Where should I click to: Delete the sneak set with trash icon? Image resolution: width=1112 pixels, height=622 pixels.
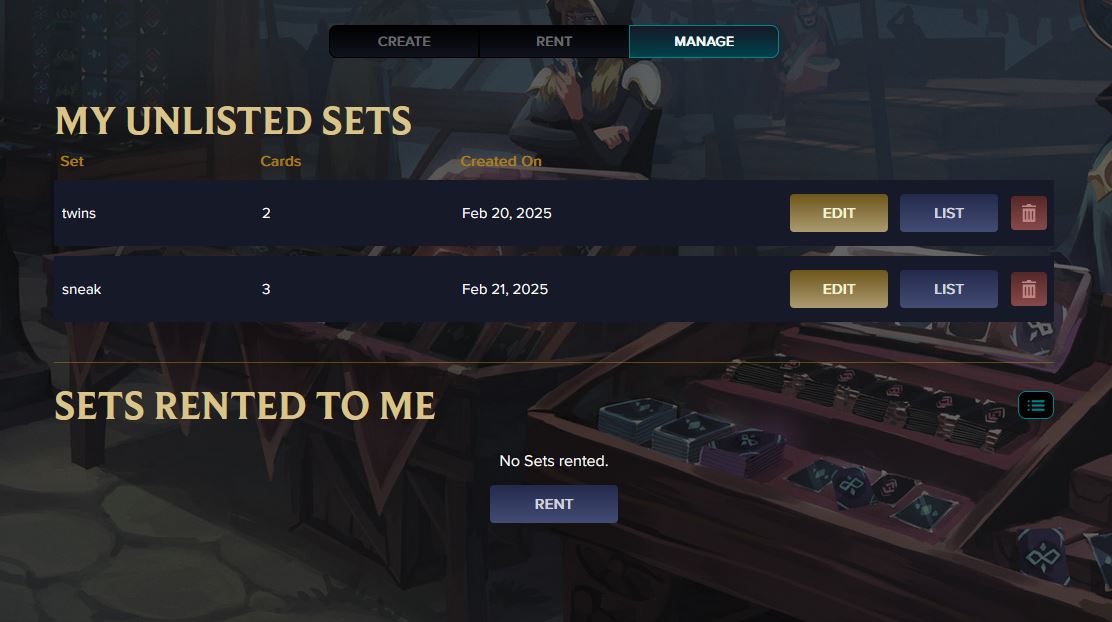tap(1028, 289)
